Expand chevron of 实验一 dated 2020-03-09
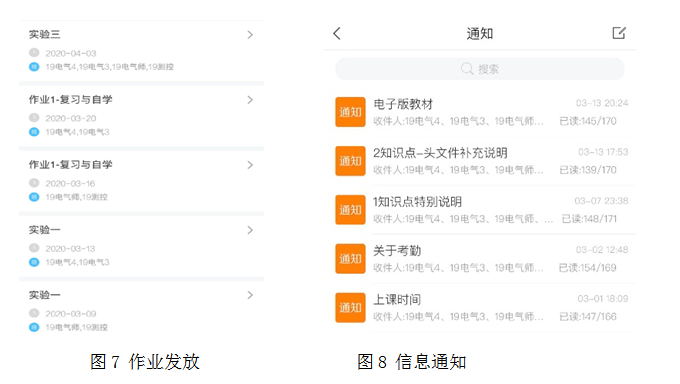The width and height of the screenshot is (680, 384). 250,295
